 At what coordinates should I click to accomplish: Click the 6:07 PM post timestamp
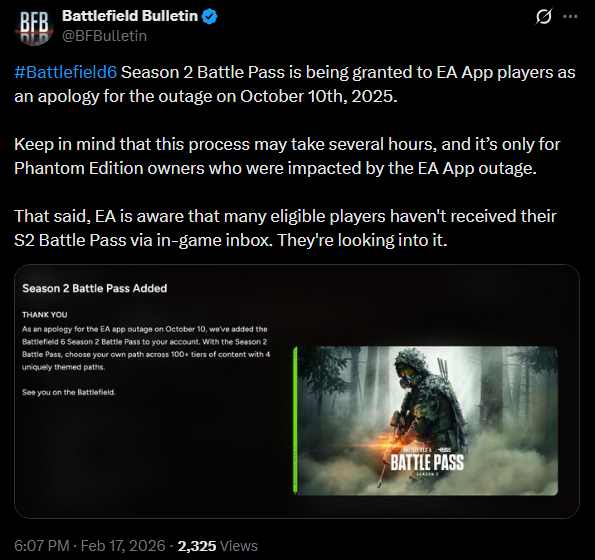[x=42, y=546]
